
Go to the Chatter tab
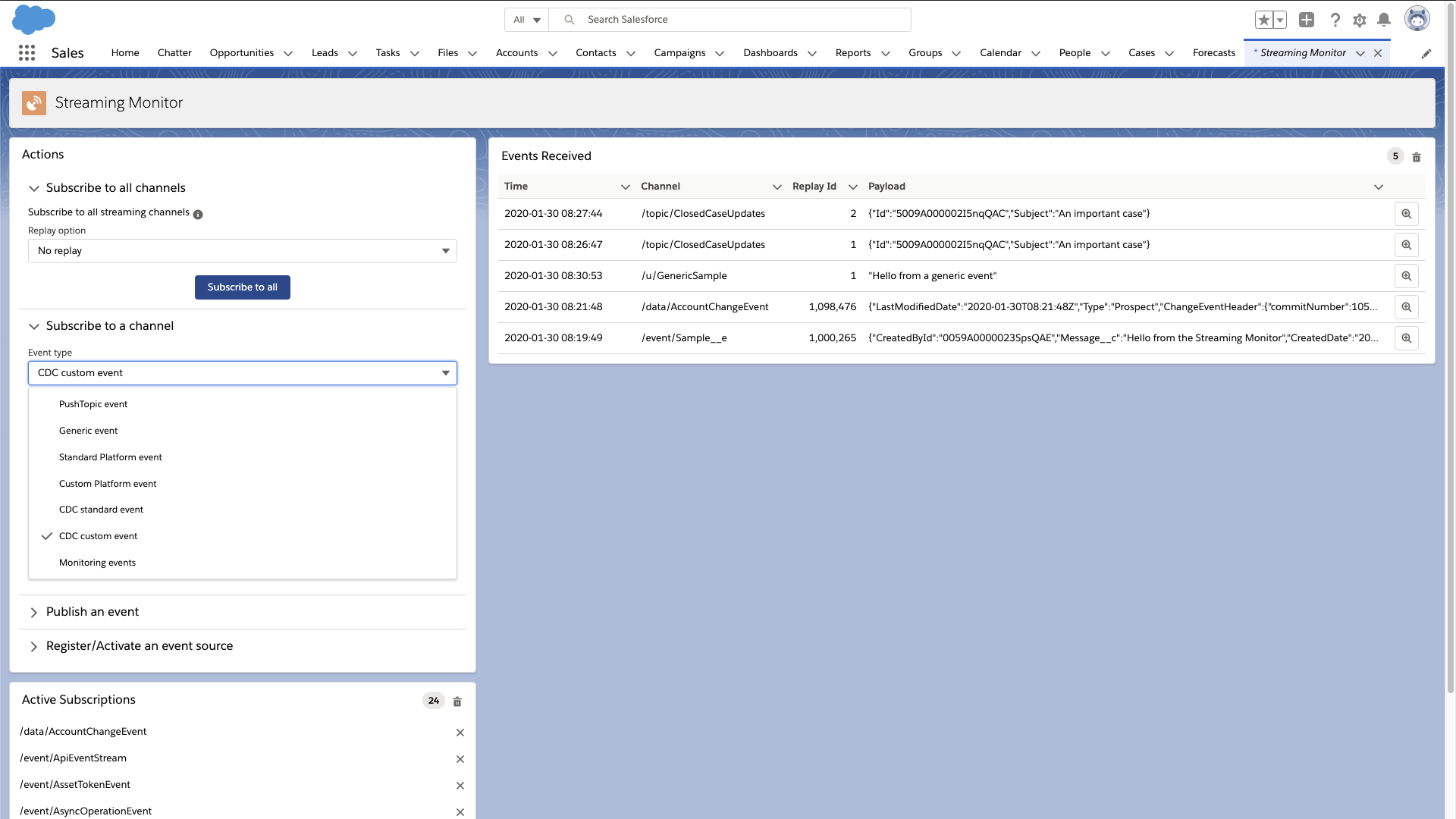coord(174,53)
